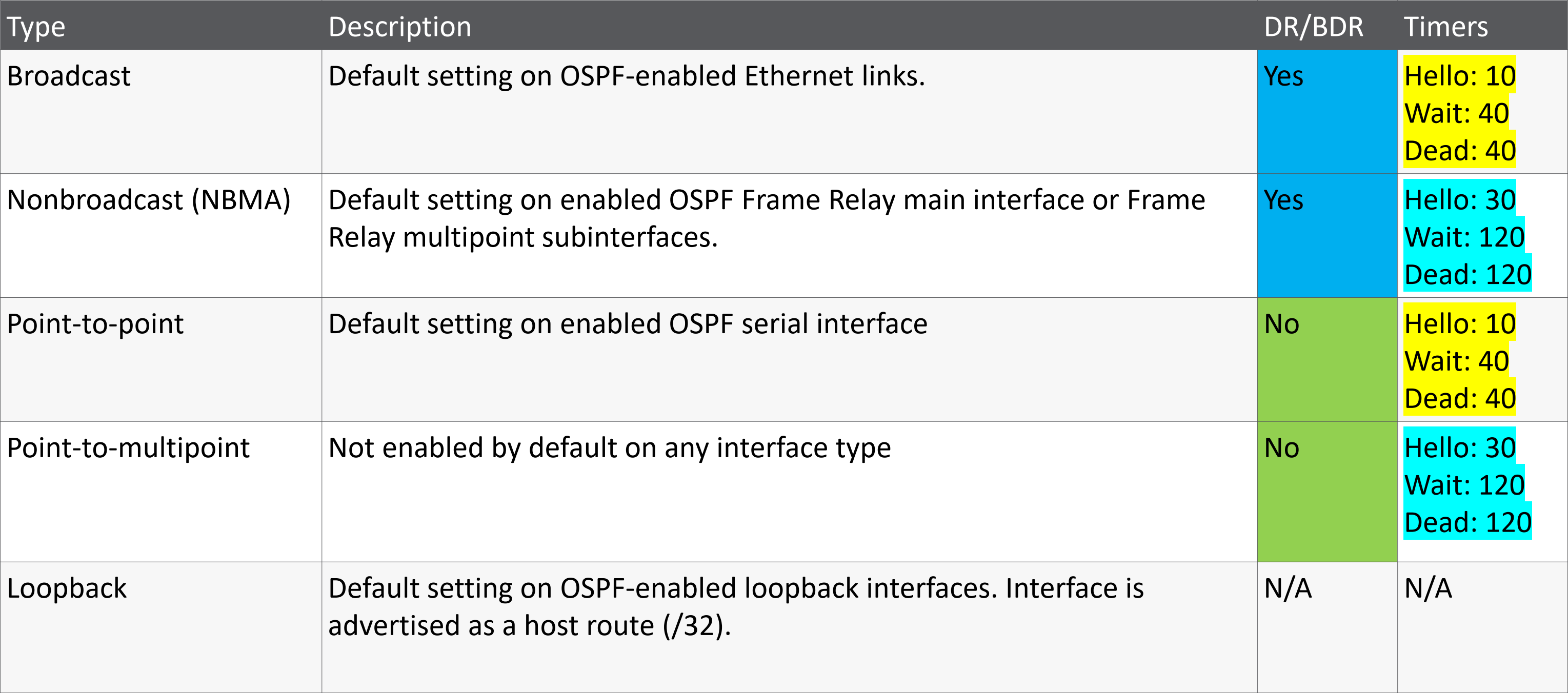Select the Loopback type cell
The height and width of the screenshot is (693, 1568).
pos(67,589)
